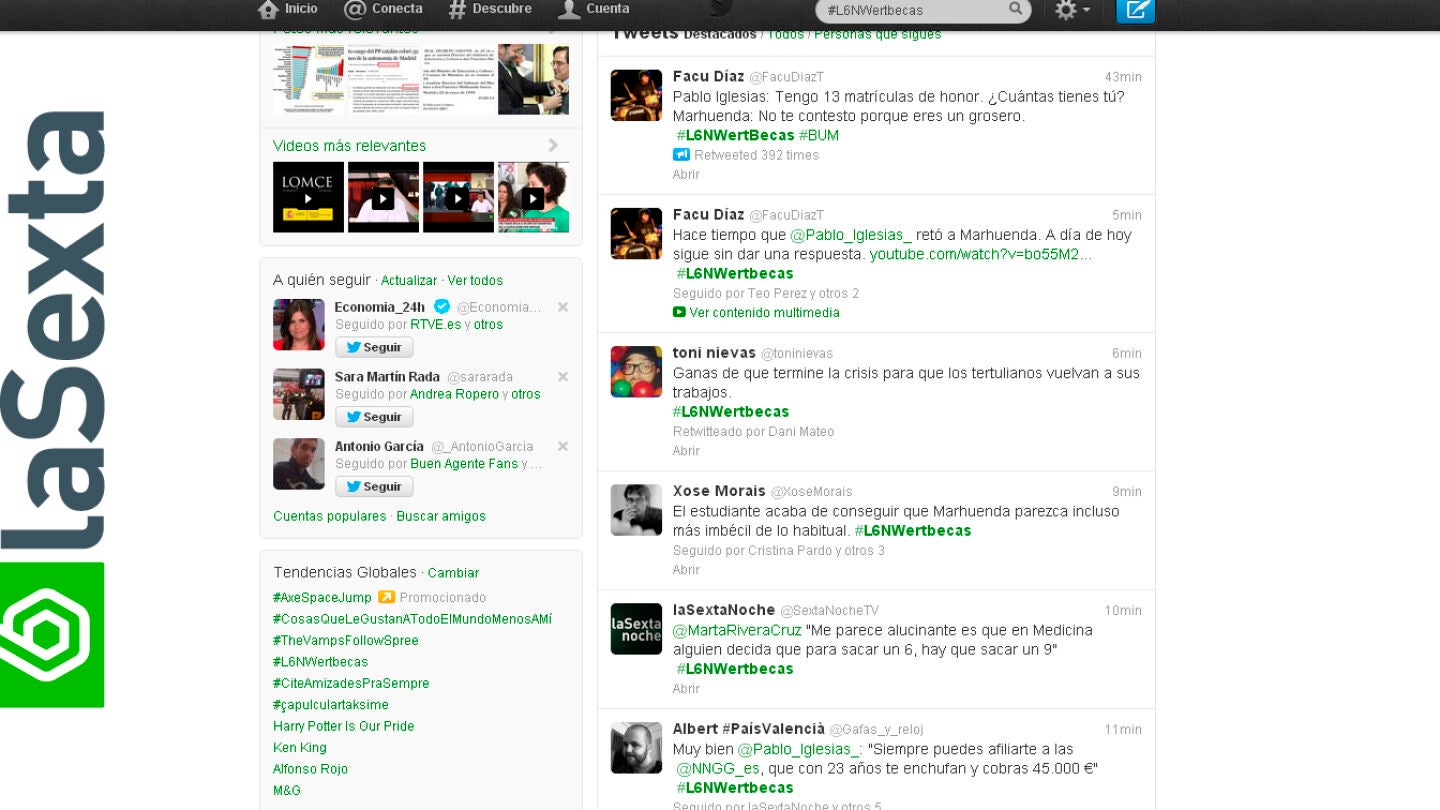The width and height of the screenshot is (1440, 810).
Task: Click the RTVE.es follower link
Action: tap(435, 325)
